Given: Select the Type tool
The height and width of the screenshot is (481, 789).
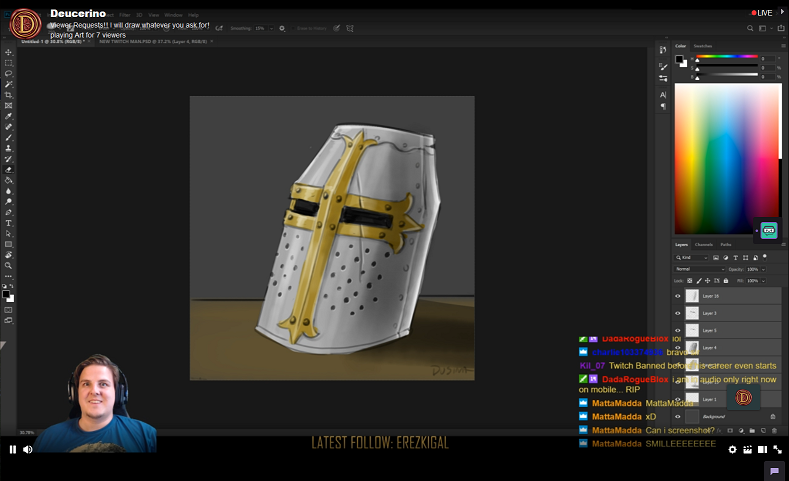Looking at the screenshot, I should pos(9,223).
